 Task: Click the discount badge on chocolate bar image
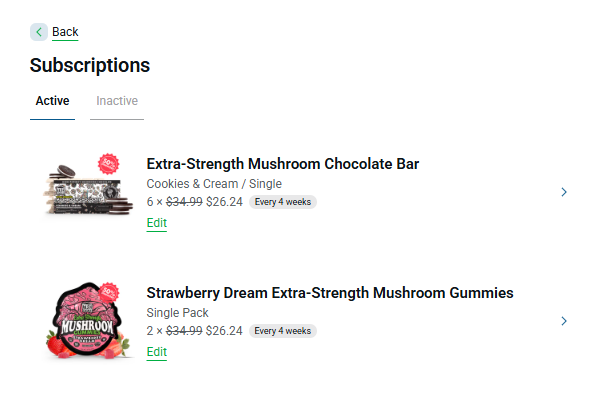click(108, 163)
